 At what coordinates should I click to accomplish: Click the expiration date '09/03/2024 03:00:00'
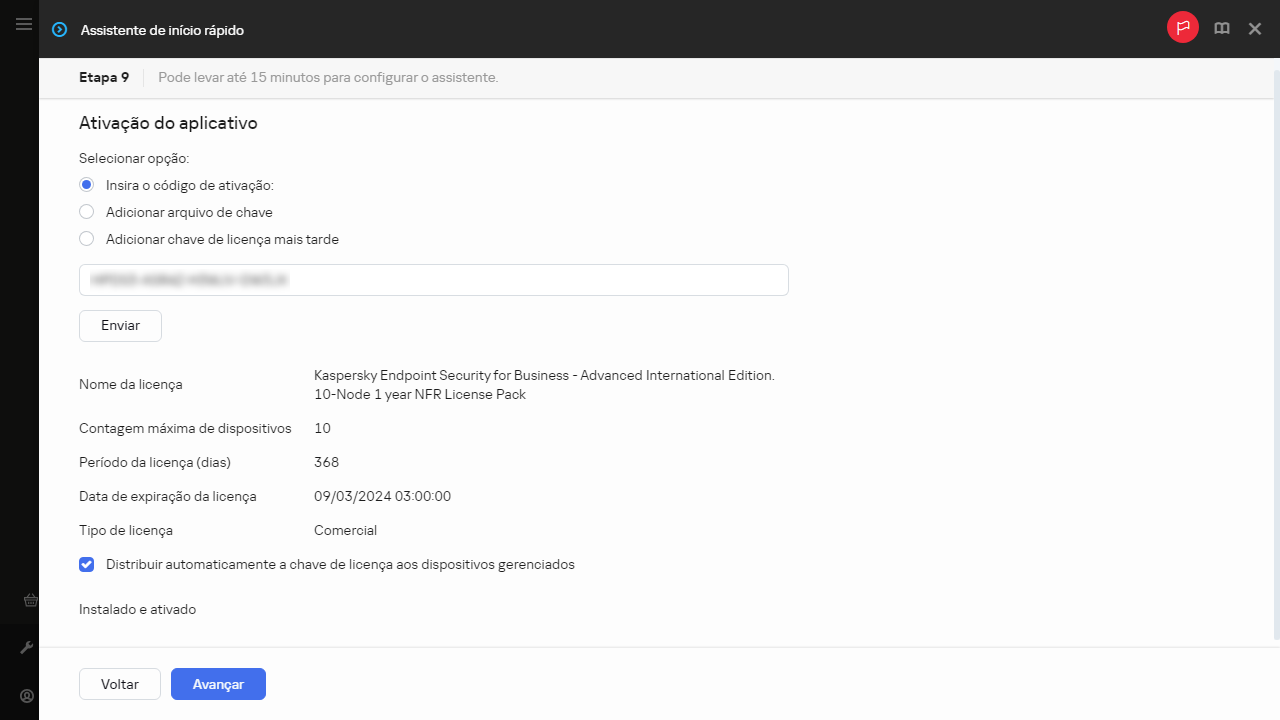point(382,496)
